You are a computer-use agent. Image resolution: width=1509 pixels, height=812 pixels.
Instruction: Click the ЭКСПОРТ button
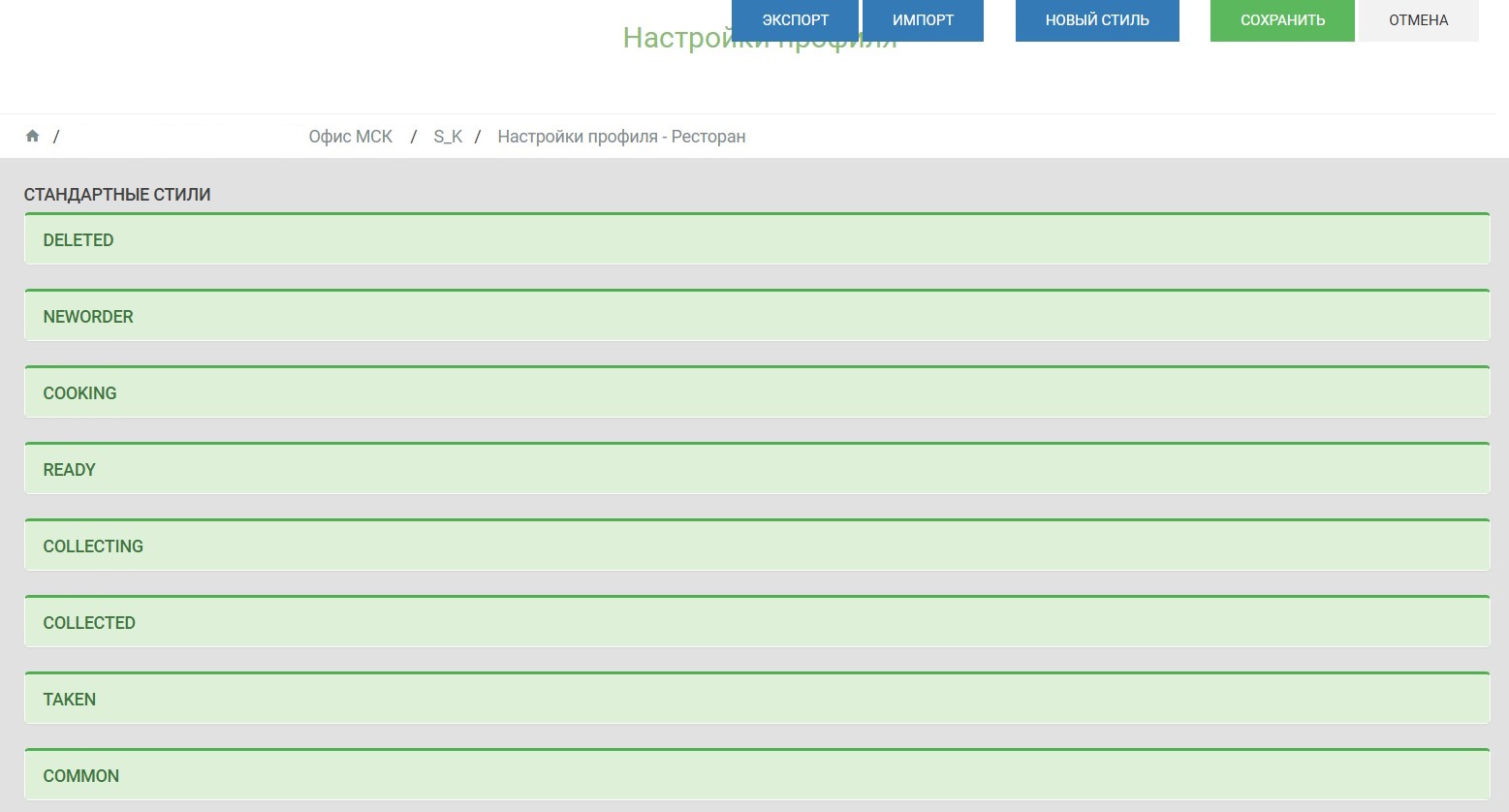795,20
